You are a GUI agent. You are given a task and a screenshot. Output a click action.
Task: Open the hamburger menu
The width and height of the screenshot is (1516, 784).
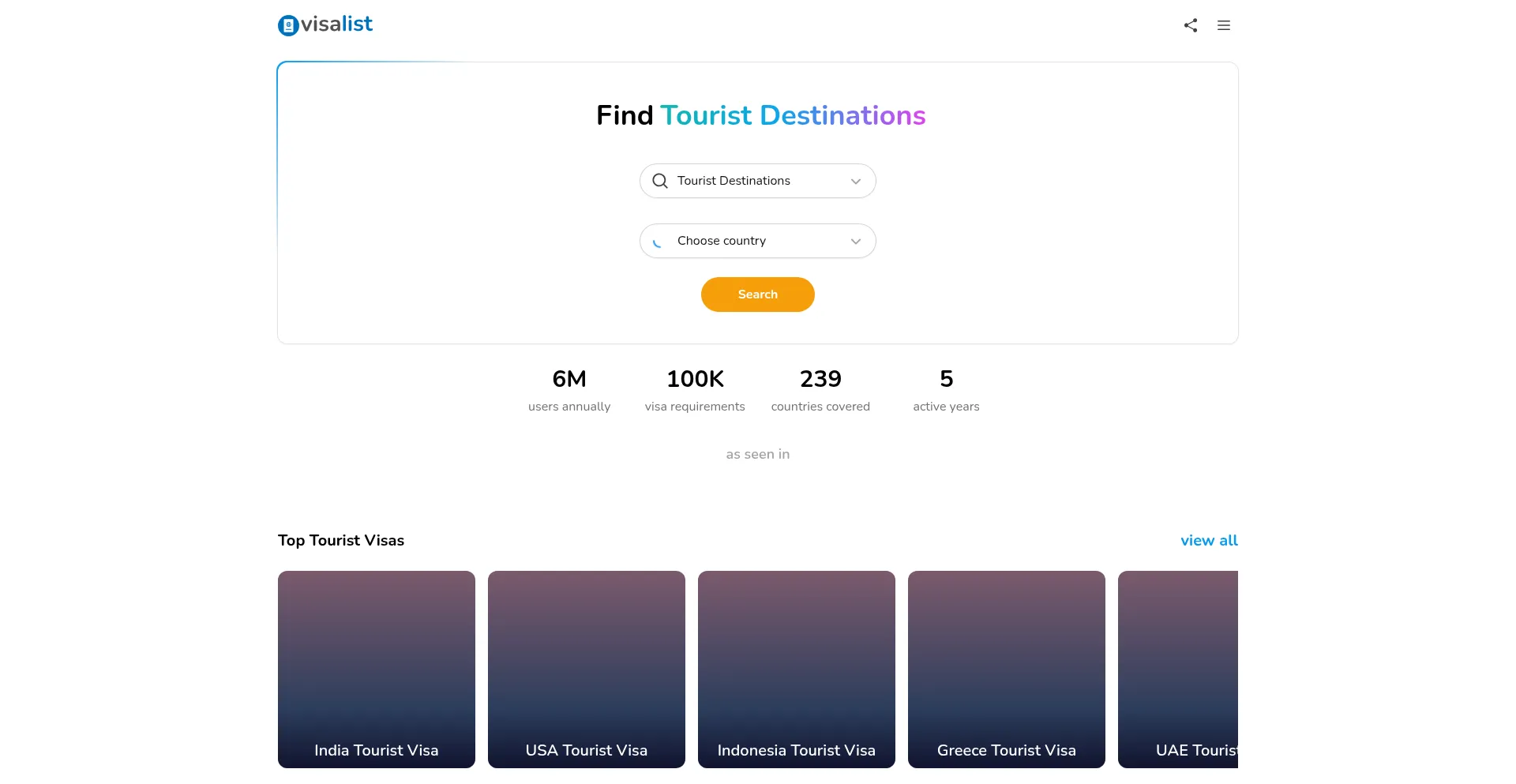pos(1224,25)
